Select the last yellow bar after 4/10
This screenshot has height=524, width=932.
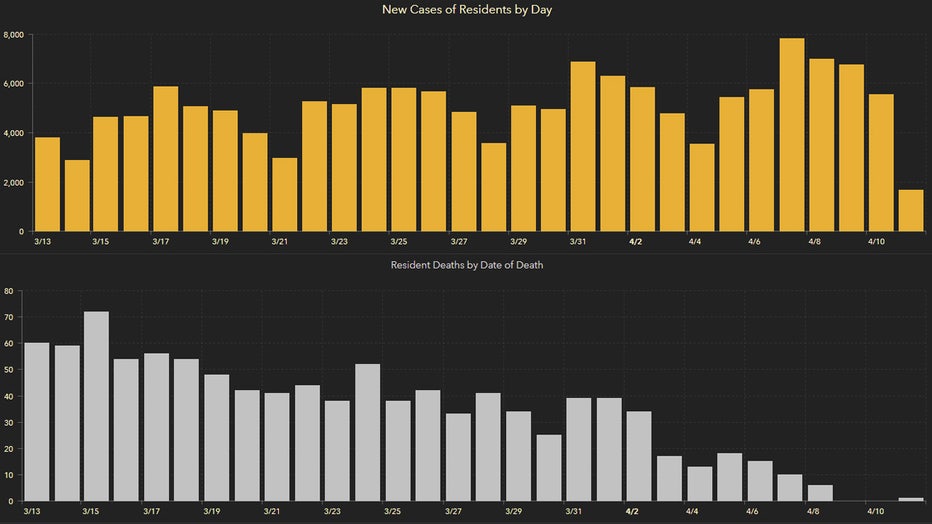[x=910, y=211]
